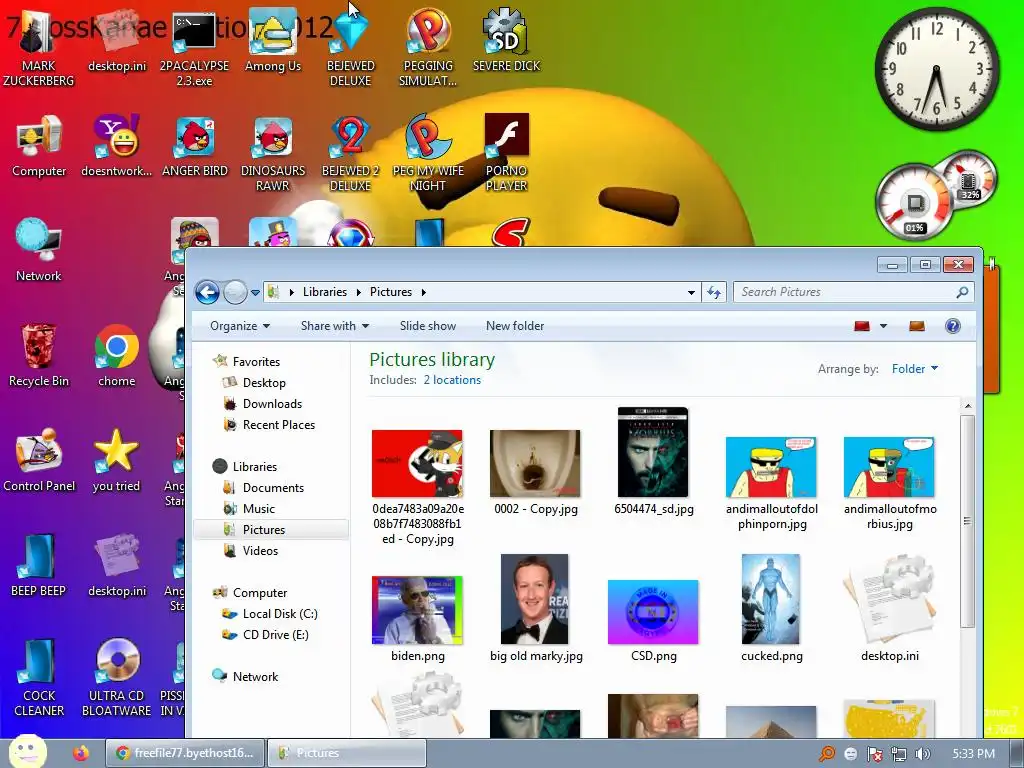The image size is (1024, 768).
Task: Click the Firefox icon in the taskbar
Action: pyautogui.click(x=81, y=753)
